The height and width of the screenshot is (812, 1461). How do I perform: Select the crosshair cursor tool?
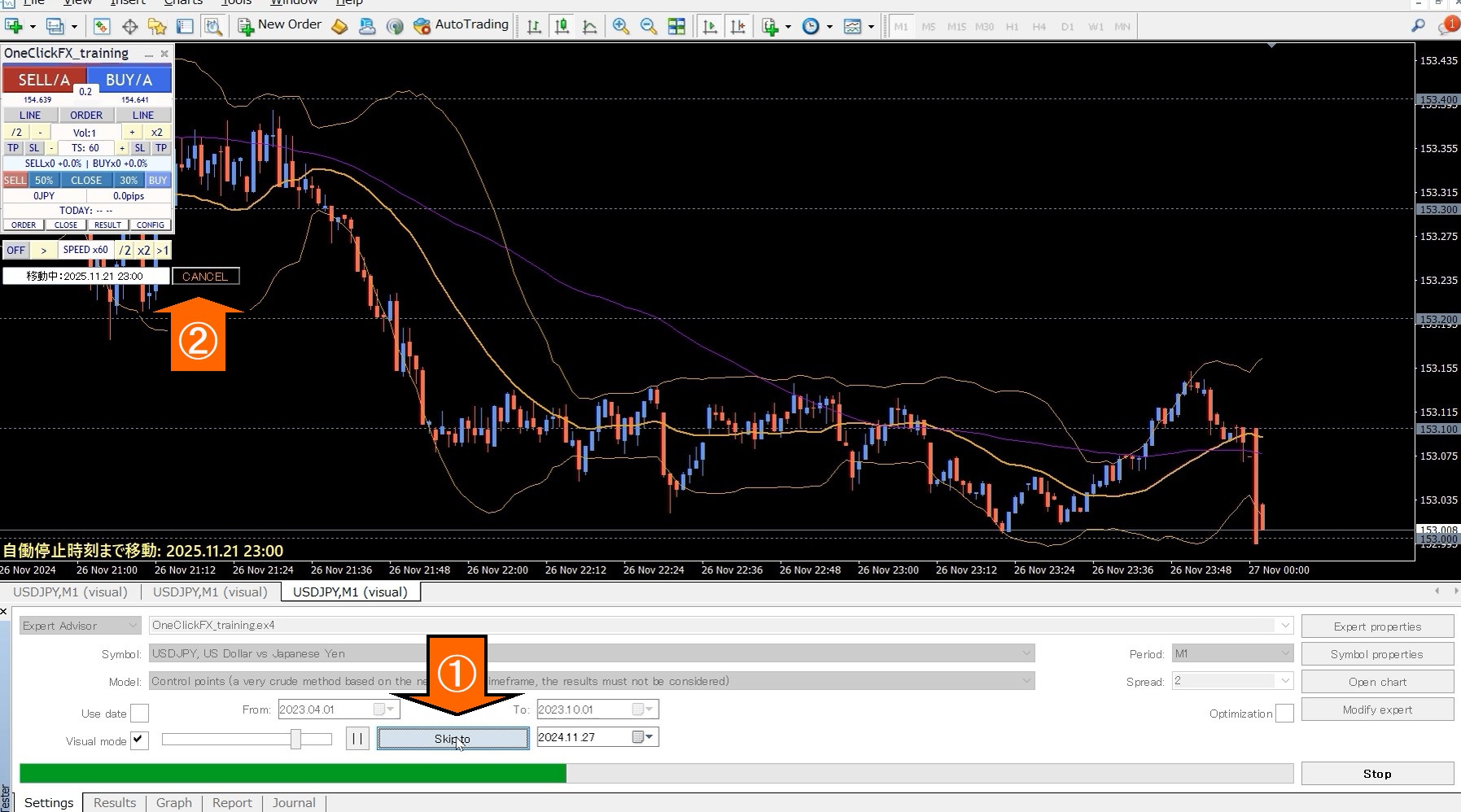(129, 27)
